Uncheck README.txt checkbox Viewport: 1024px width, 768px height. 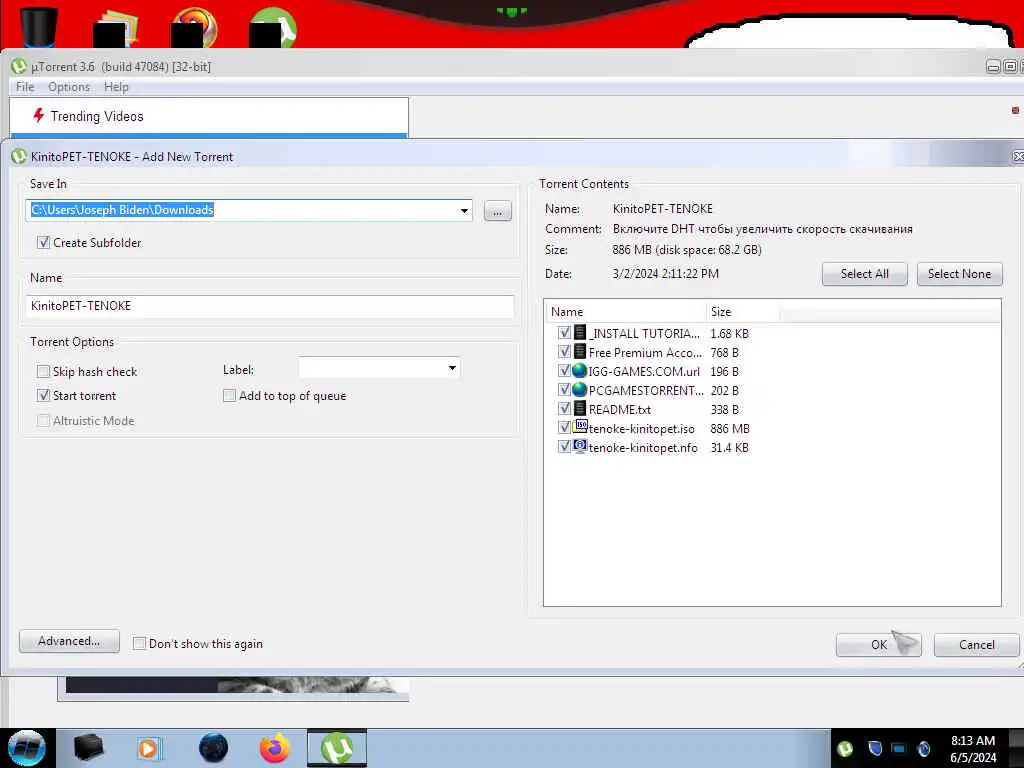(564, 408)
